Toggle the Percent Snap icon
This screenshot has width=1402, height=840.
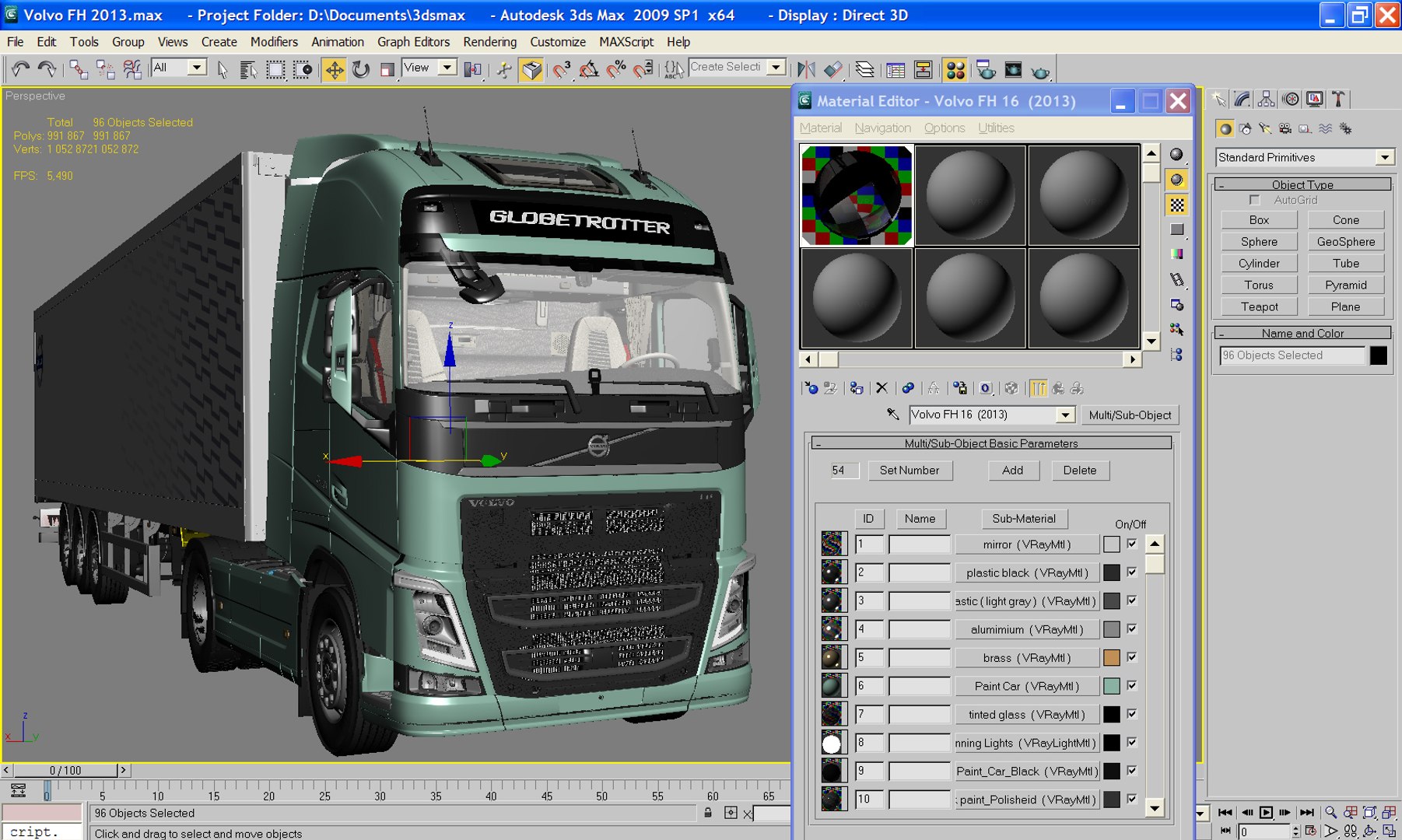coord(616,70)
